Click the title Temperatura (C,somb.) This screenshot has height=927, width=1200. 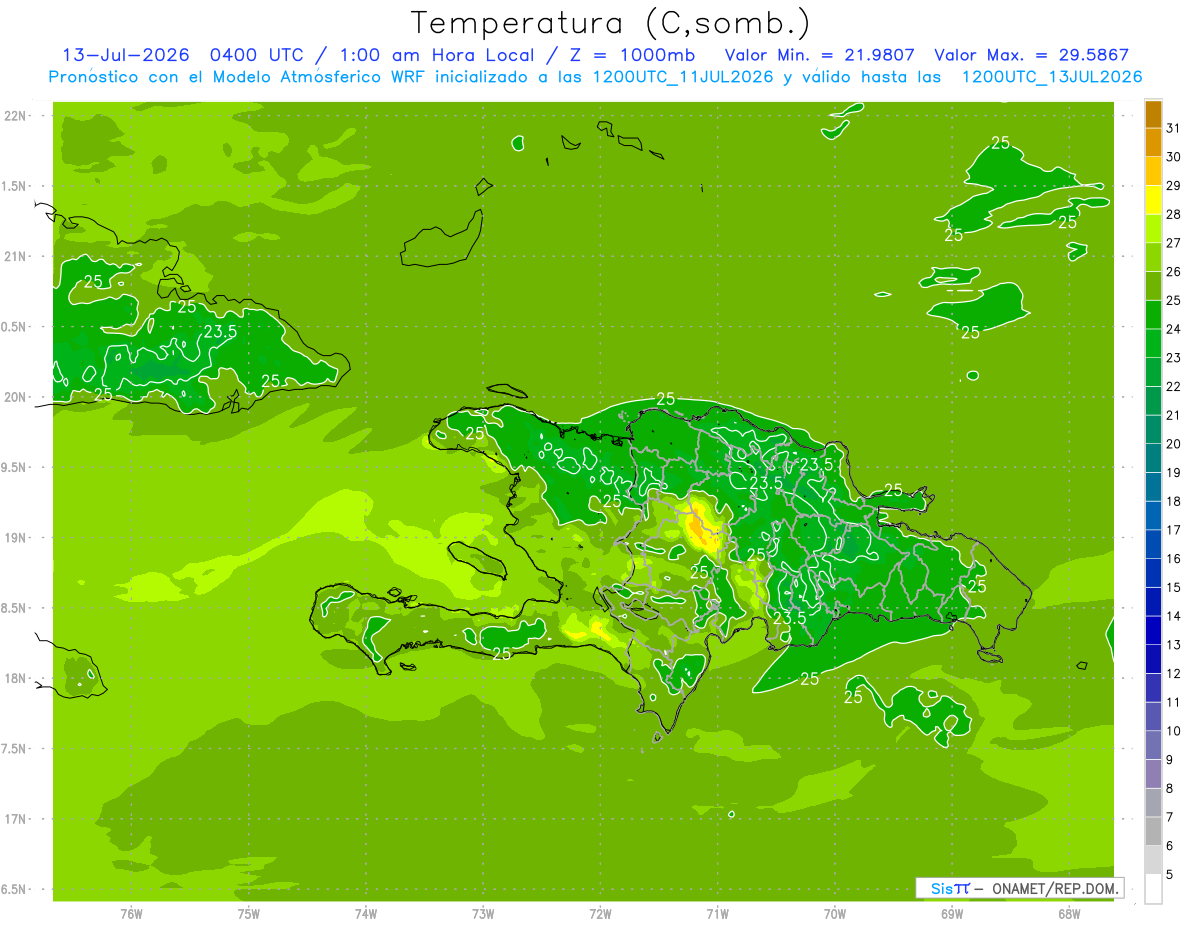tap(610, 23)
